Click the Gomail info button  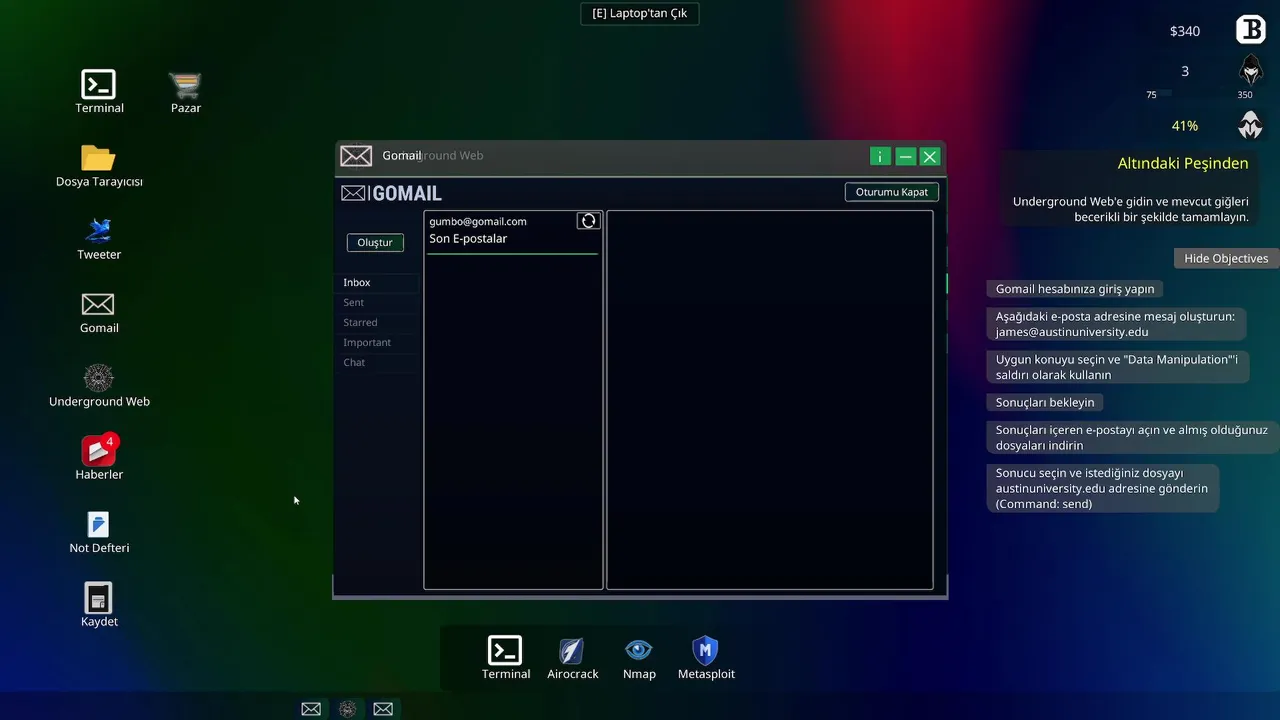[x=880, y=156]
